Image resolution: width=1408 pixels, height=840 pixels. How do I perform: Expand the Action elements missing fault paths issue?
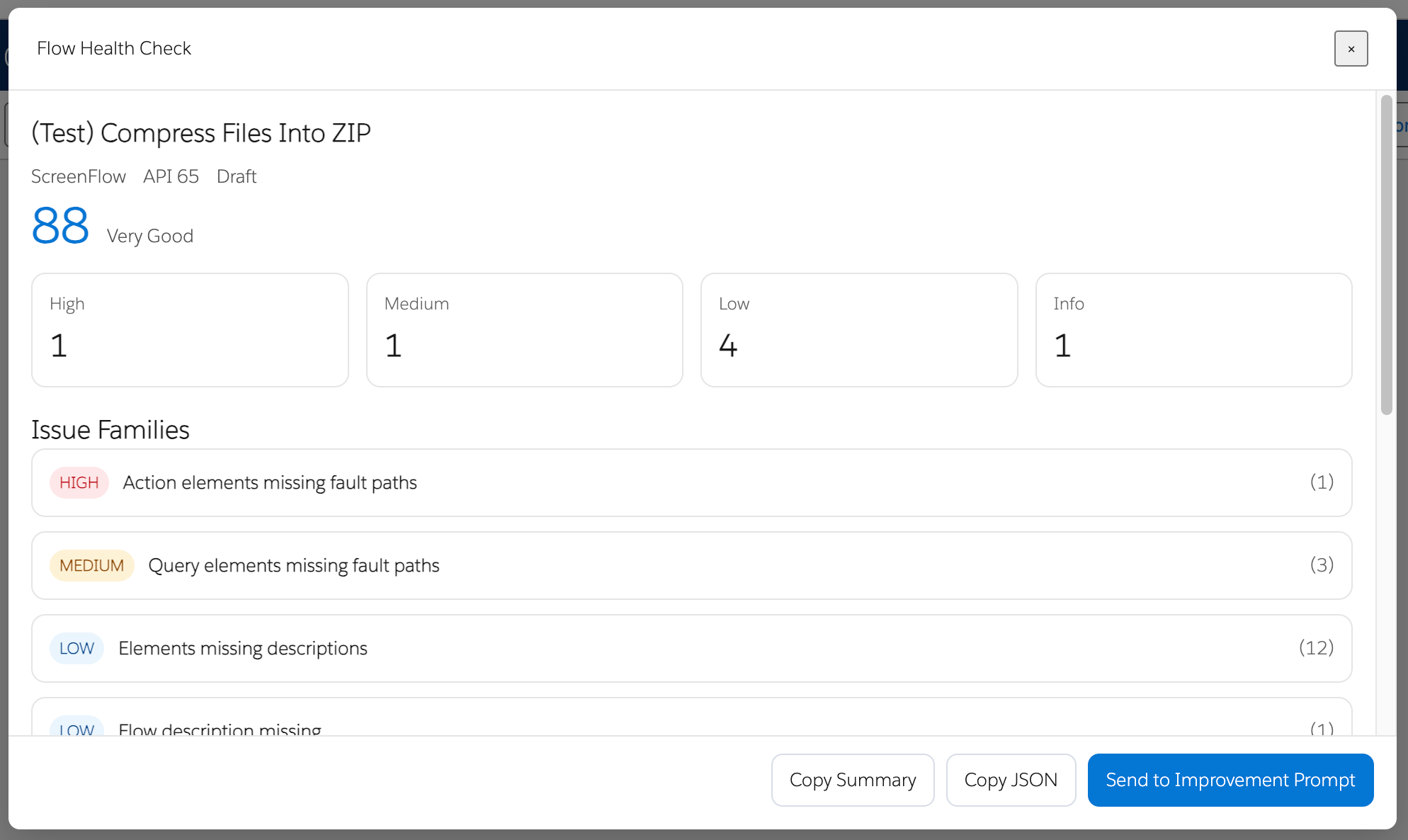tap(691, 482)
